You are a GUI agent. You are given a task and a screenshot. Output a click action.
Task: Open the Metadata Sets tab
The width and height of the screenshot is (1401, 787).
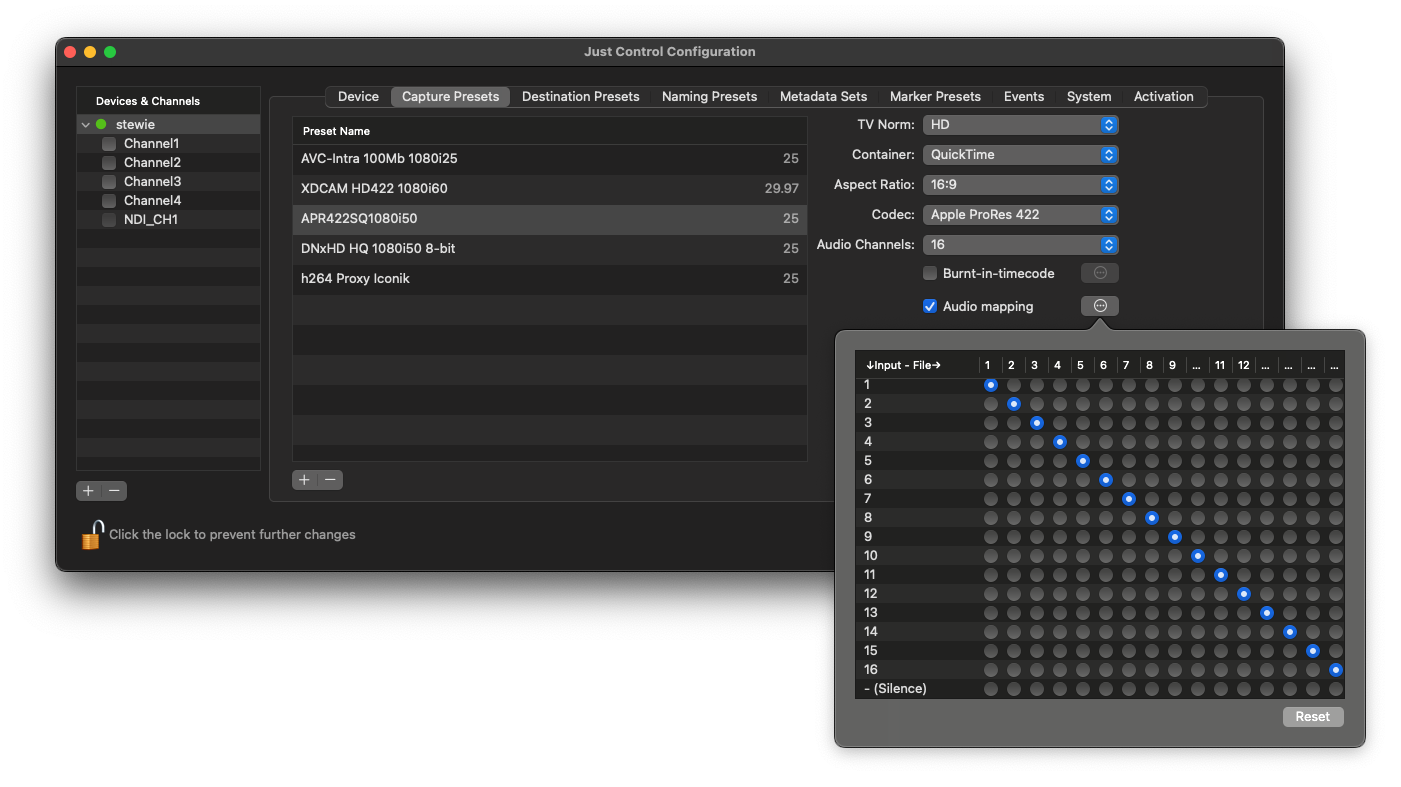pyautogui.click(x=823, y=97)
